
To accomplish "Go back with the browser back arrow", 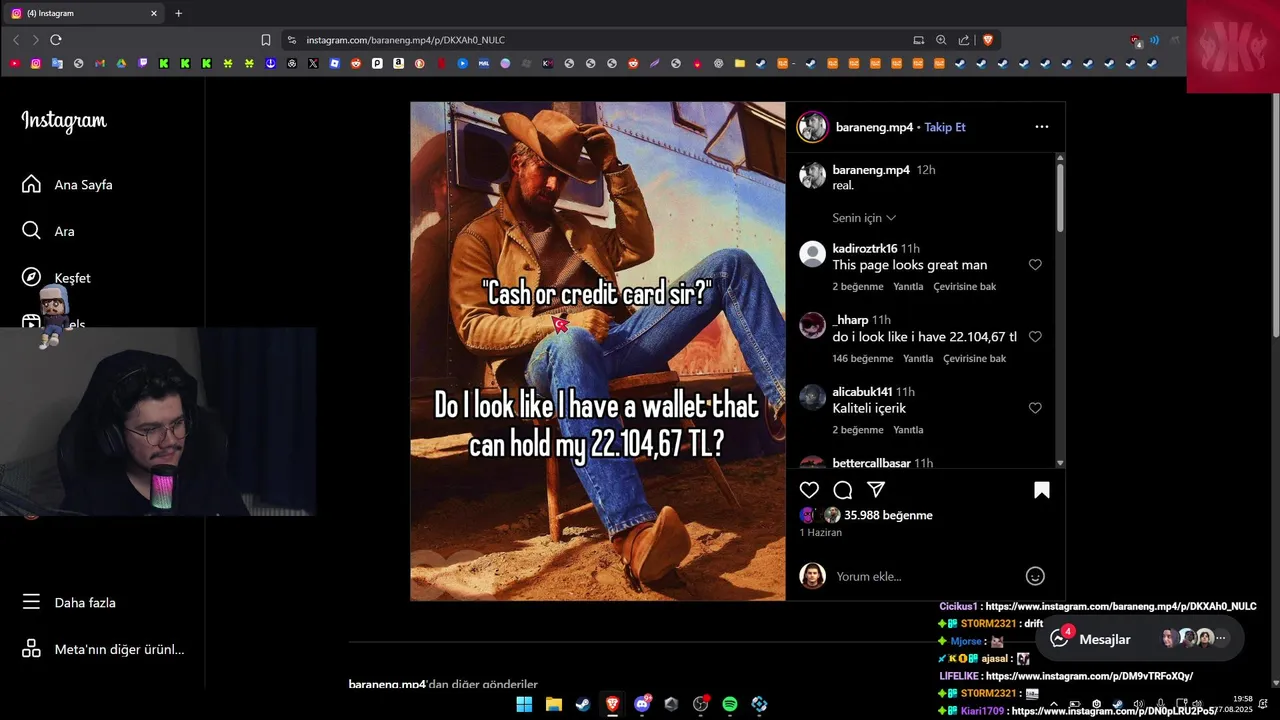I will (x=16, y=40).
